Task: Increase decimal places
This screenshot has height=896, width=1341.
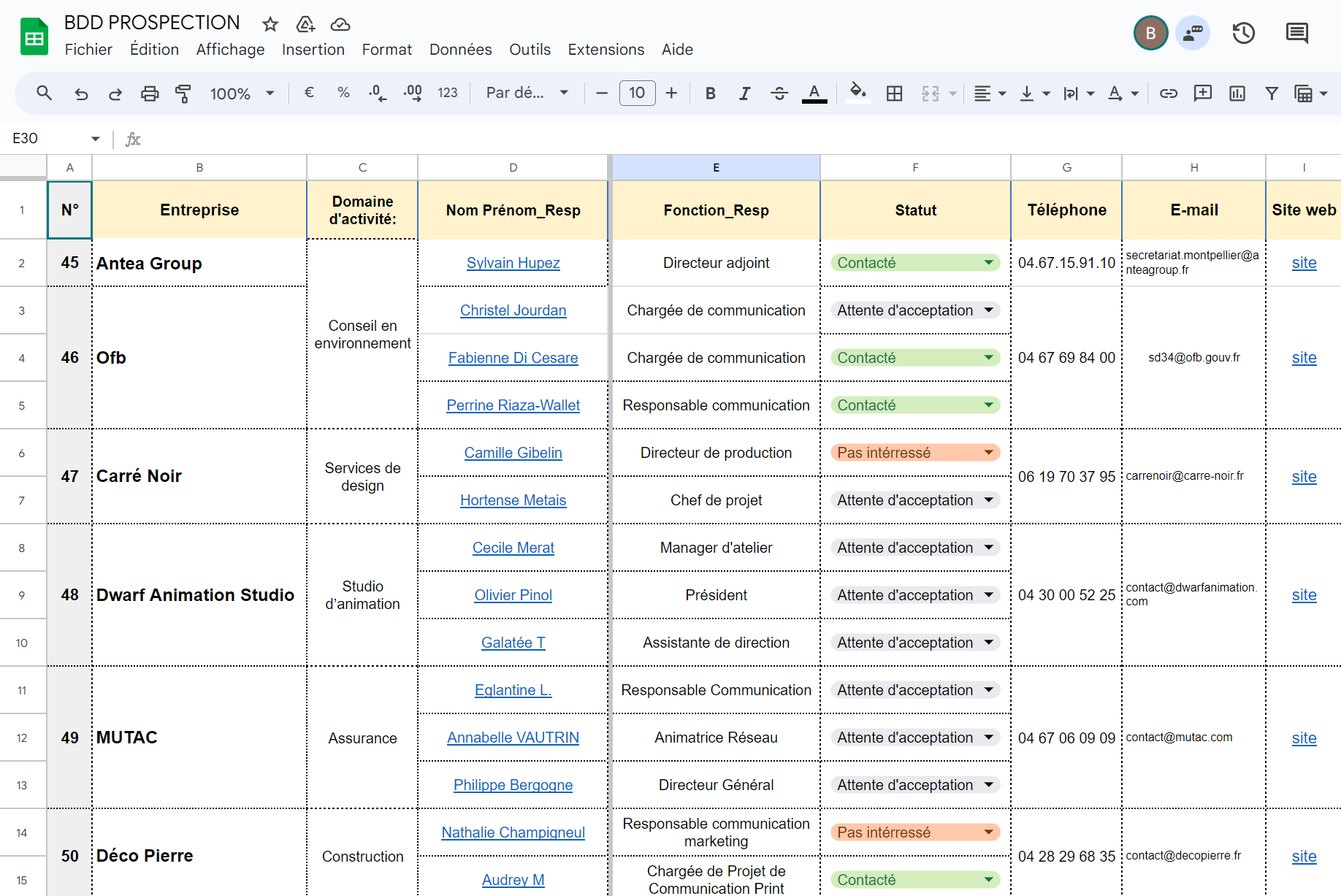Action: click(x=413, y=93)
